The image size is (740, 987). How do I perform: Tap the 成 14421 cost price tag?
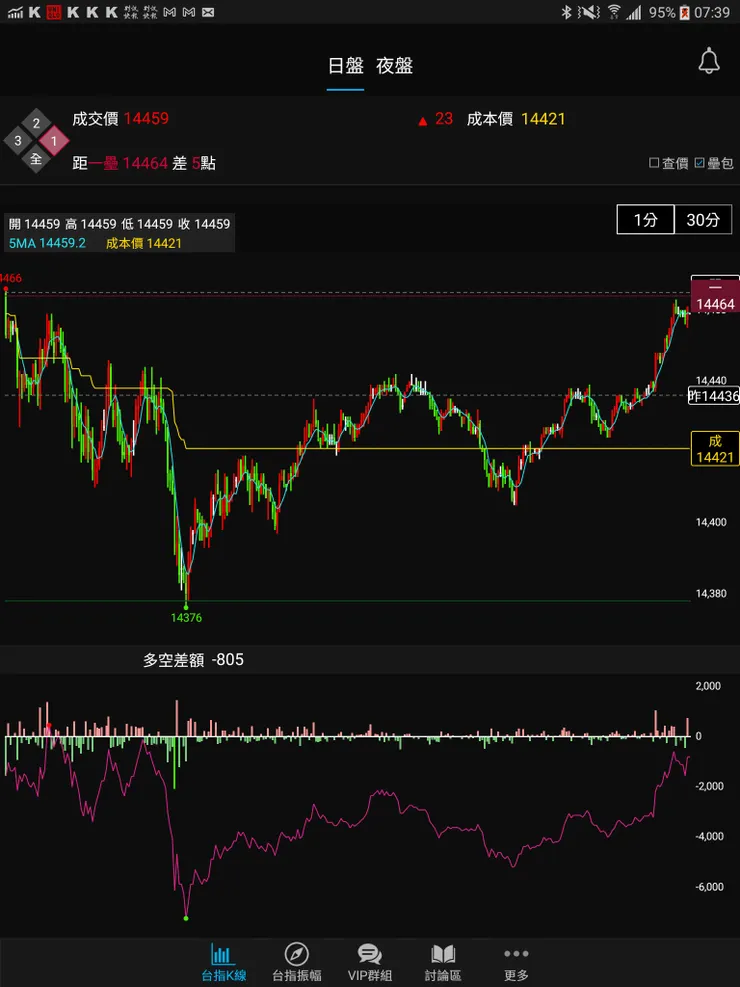click(715, 449)
